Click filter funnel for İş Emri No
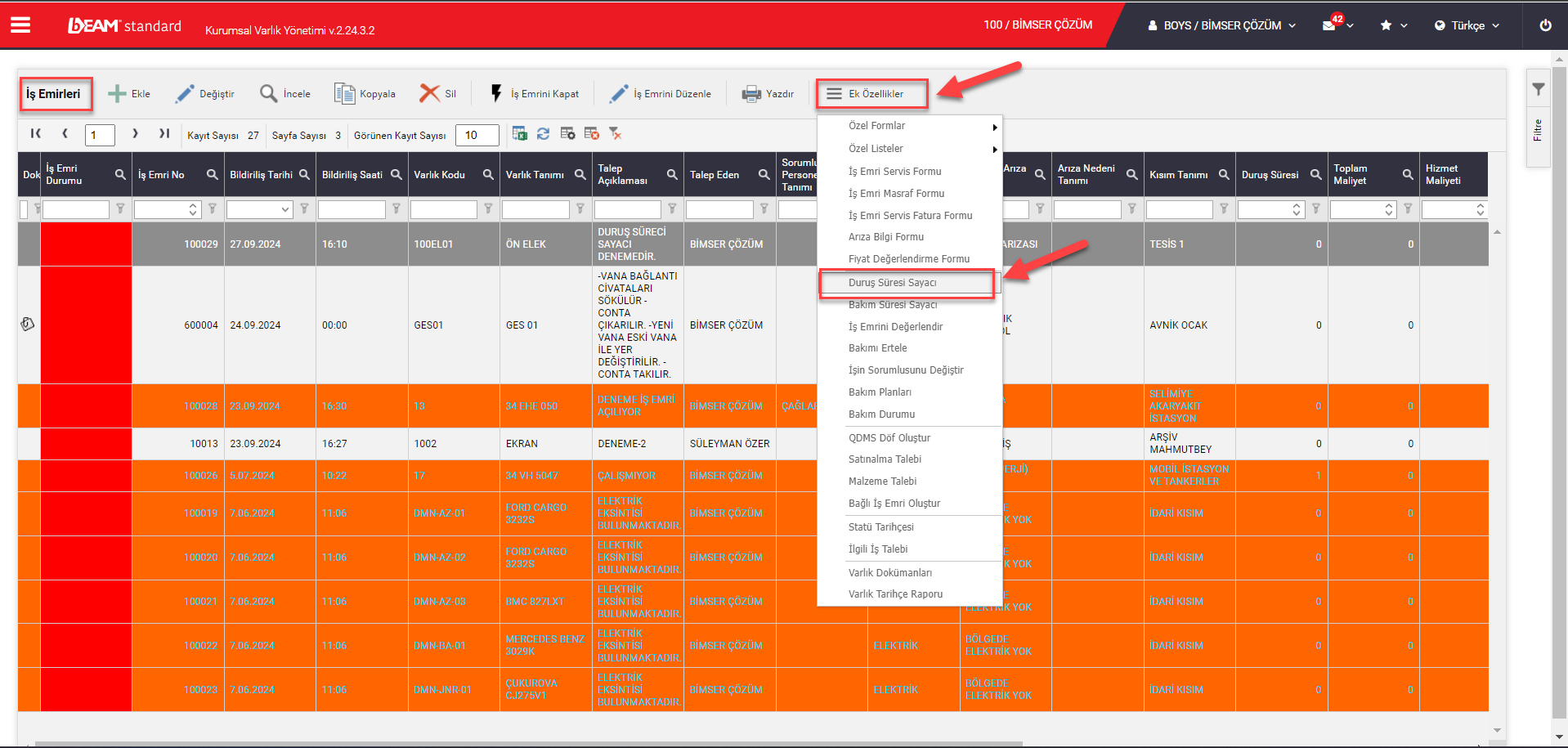 pos(212,209)
